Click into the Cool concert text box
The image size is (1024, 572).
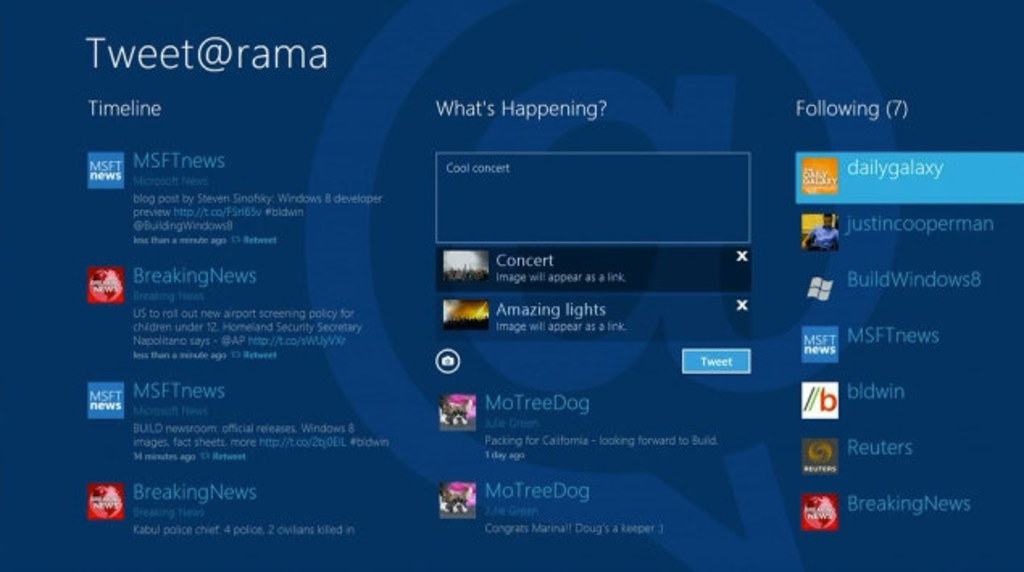point(593,198)
